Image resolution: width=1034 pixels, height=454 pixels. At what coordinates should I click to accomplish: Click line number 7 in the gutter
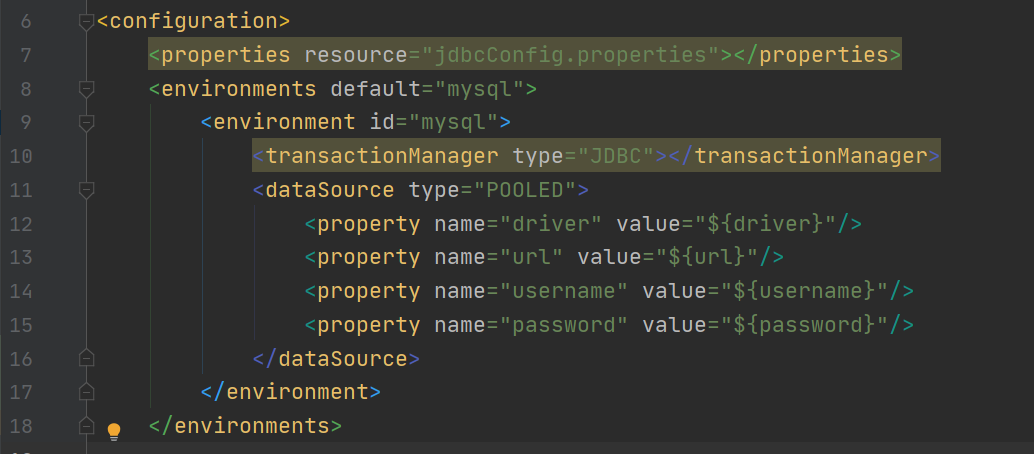[26, 55]
